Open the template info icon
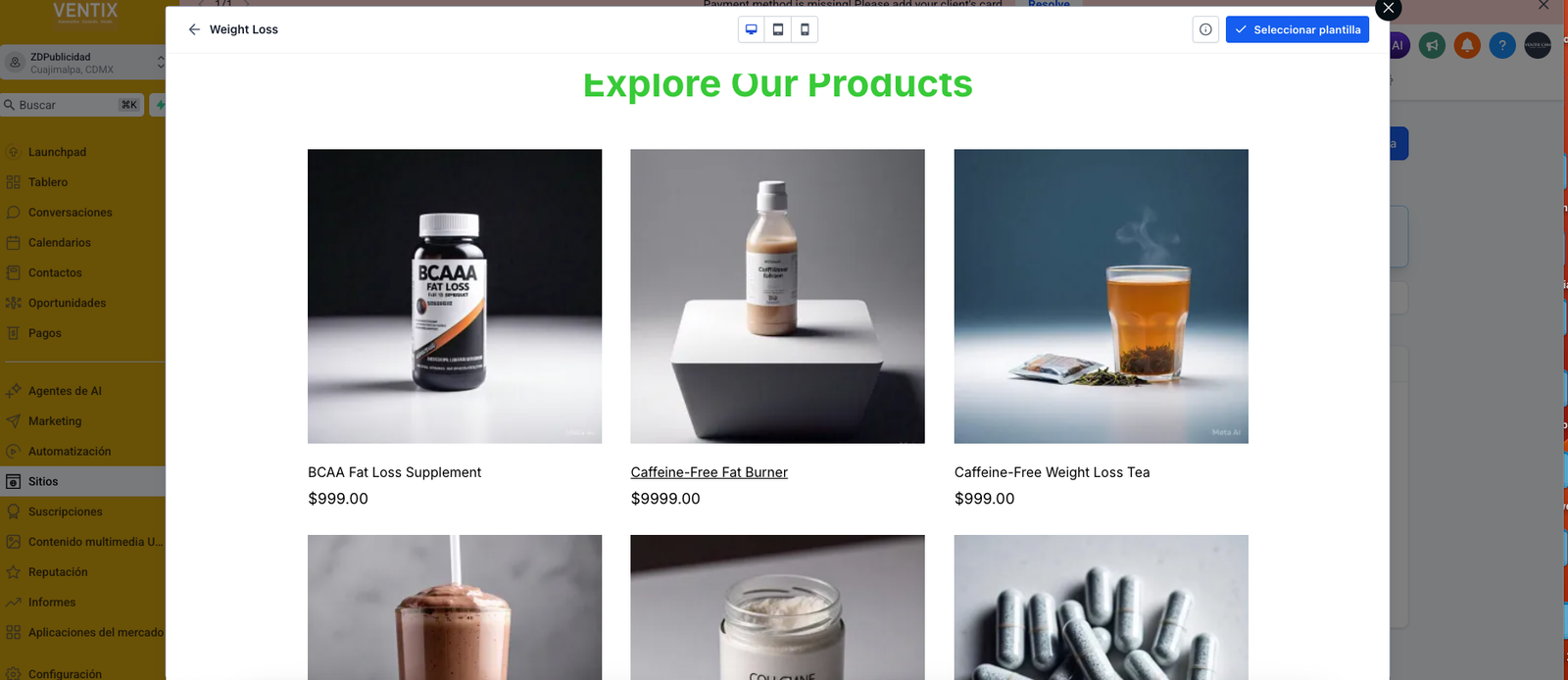Screen dimensions: 1568x680 pos(1205,29)
